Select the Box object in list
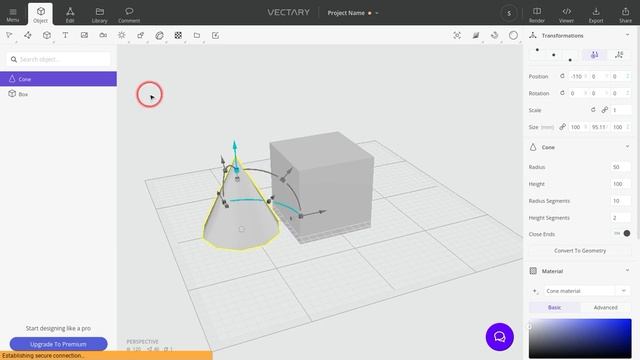The height and width of the screenshot is (360, 640). (x=58, y=94)
